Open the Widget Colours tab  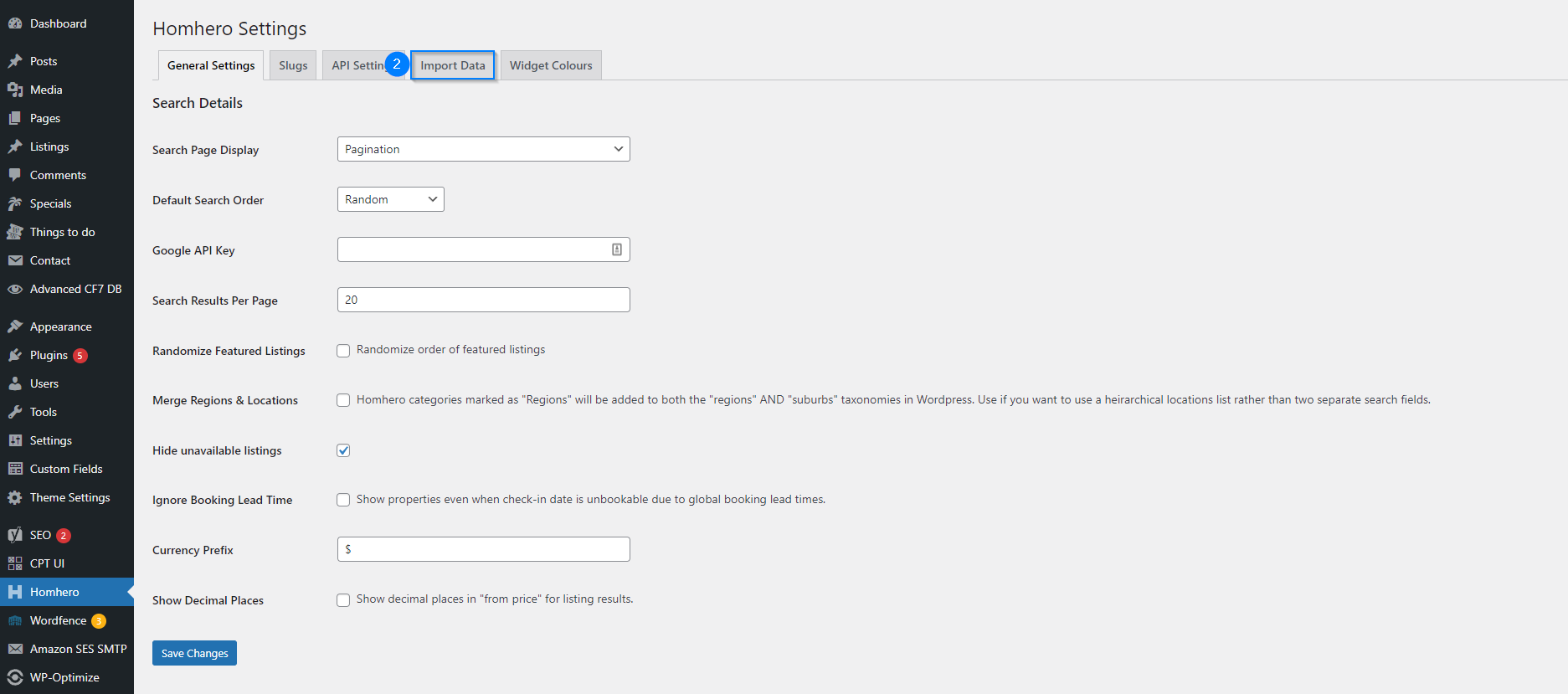point(550,65)
